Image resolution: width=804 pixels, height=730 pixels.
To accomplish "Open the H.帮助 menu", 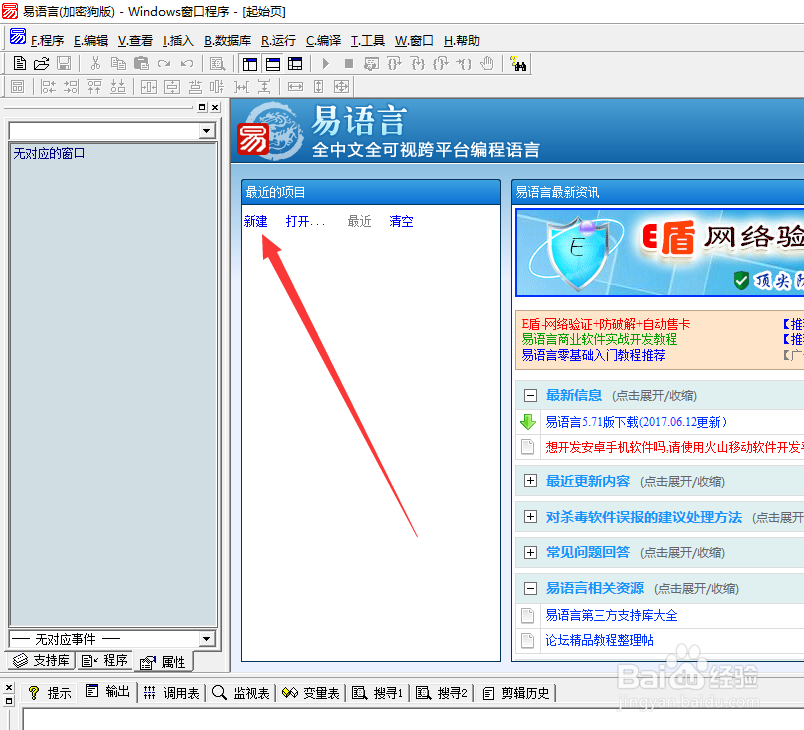I will (462, 40).
